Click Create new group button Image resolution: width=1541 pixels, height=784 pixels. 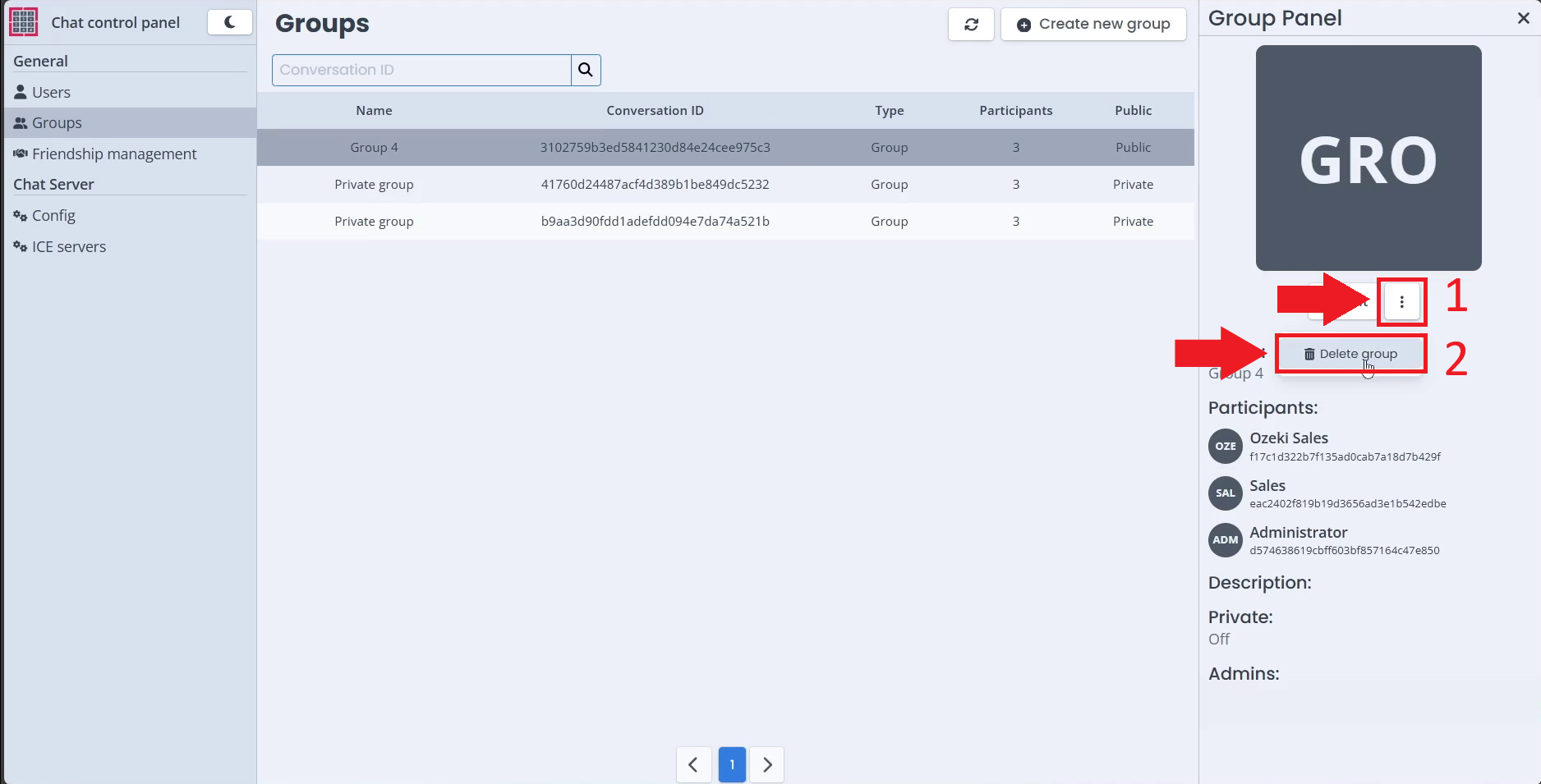point(1093,25)
